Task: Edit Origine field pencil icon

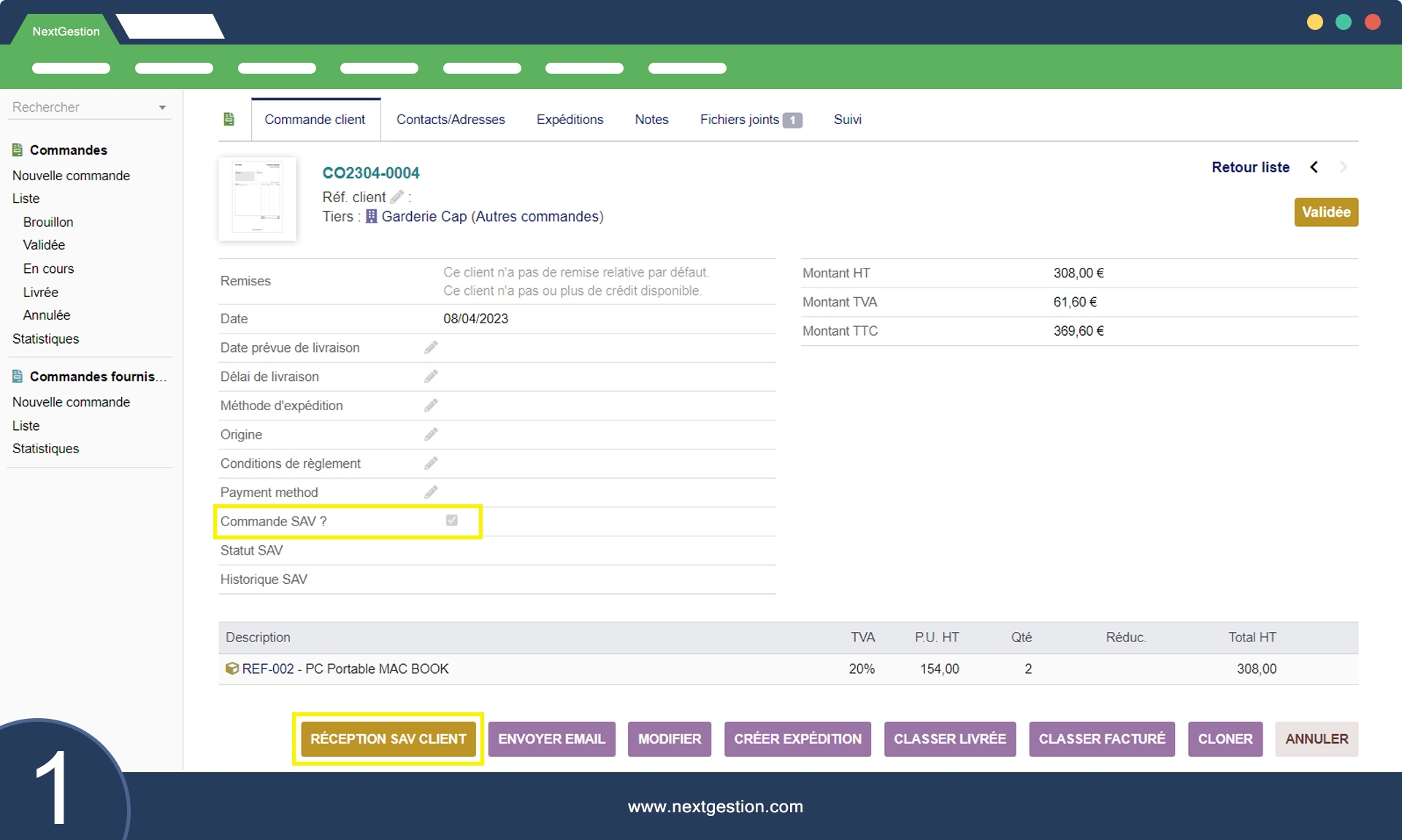Action: (431, 434)
